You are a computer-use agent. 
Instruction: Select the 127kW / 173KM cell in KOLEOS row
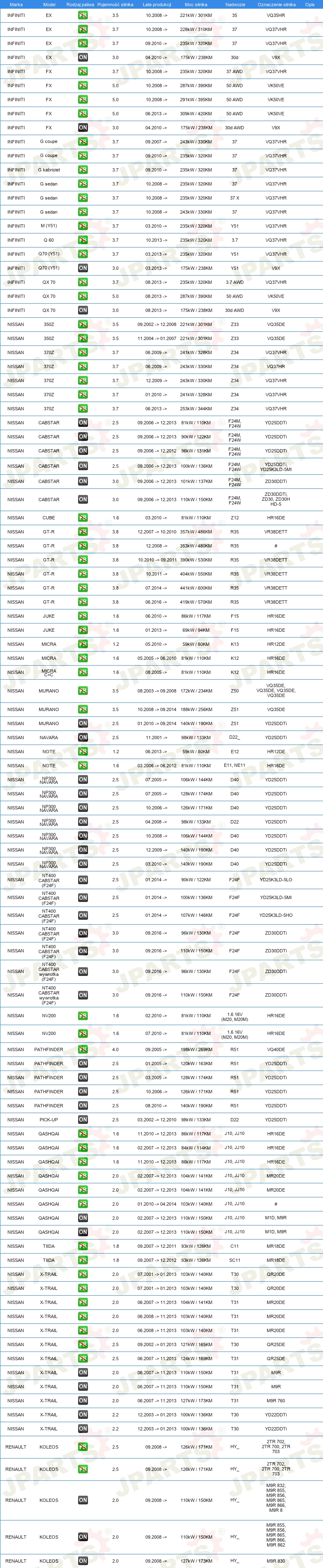[x=196, y=1561]
